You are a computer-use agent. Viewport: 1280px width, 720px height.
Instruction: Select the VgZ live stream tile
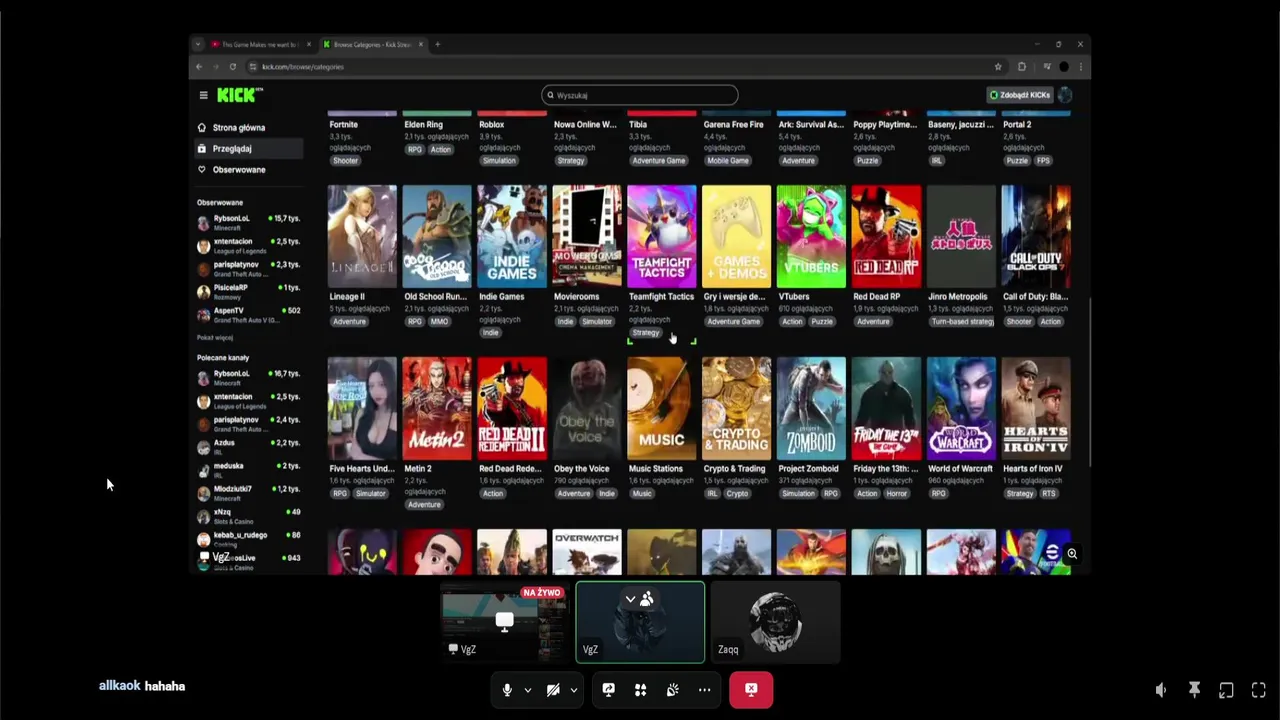pos(505,622)
